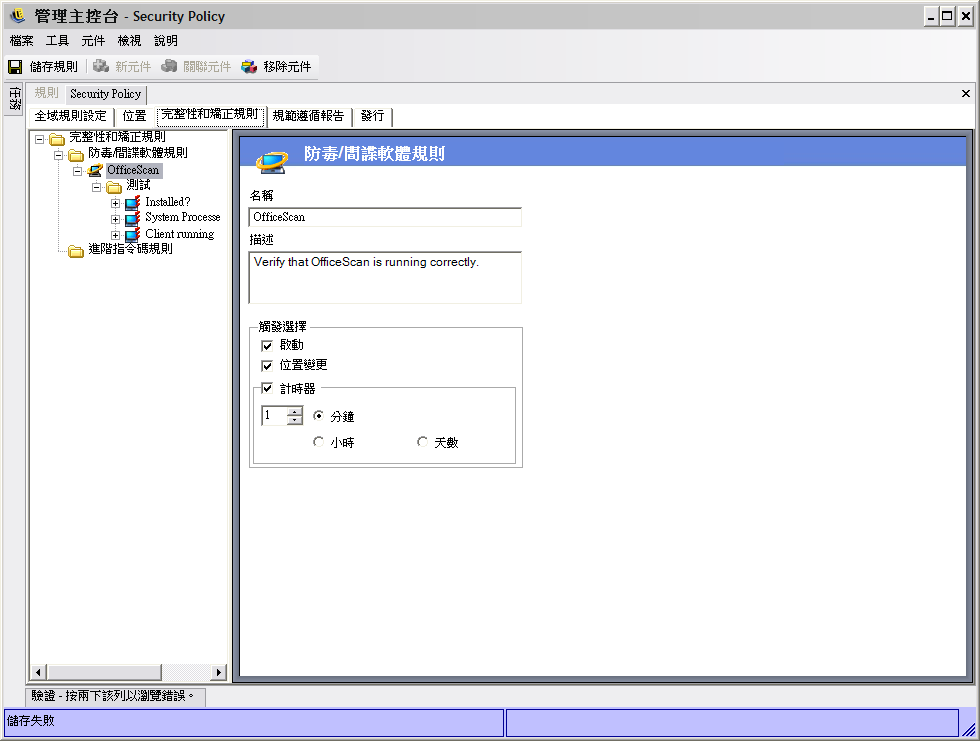980x741 pixels.
Task: Click the tree horizontal scrollbar thumb
Action: click(x=104, y=672)
